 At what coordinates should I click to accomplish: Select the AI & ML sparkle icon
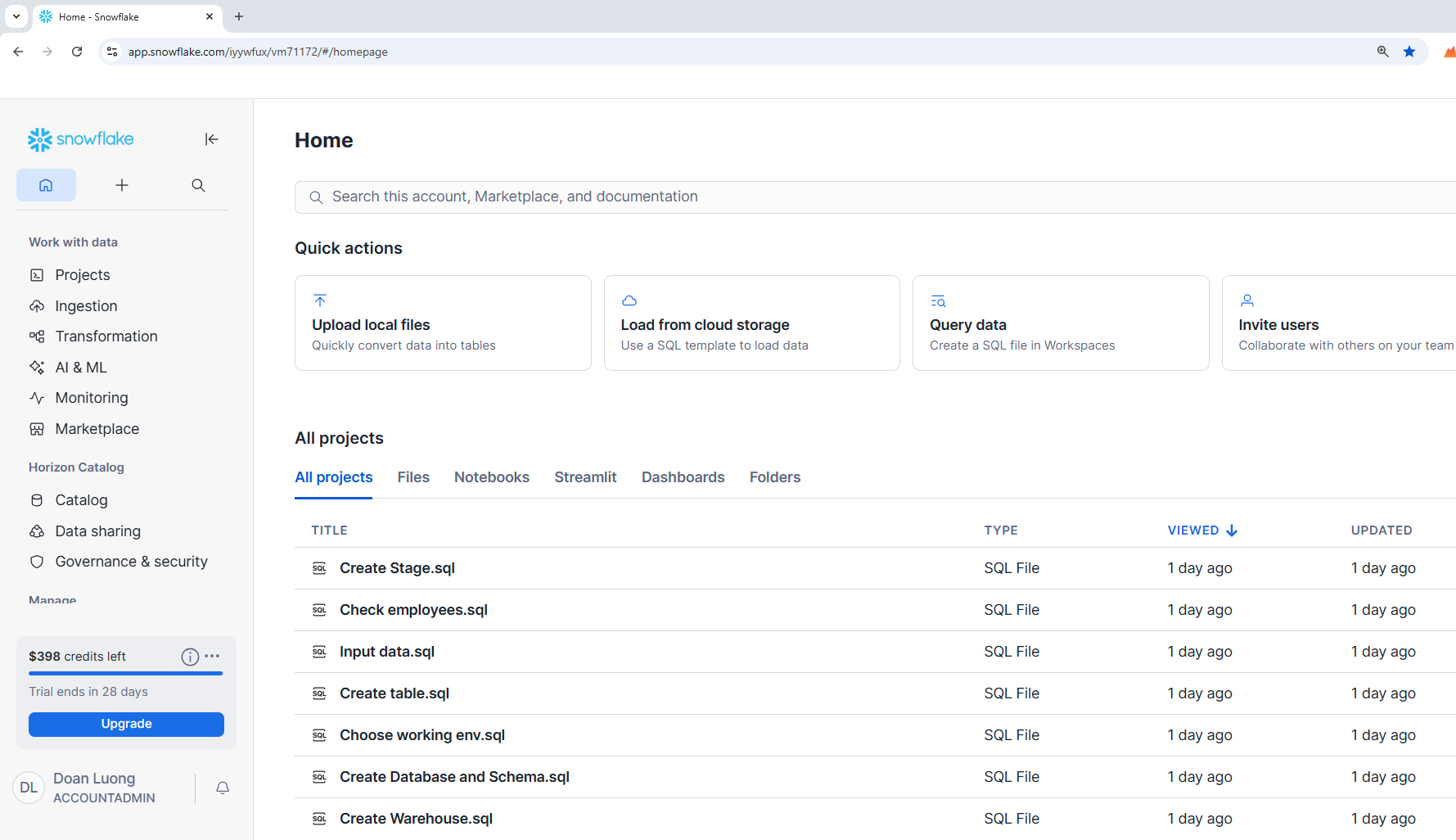[37, 367]
